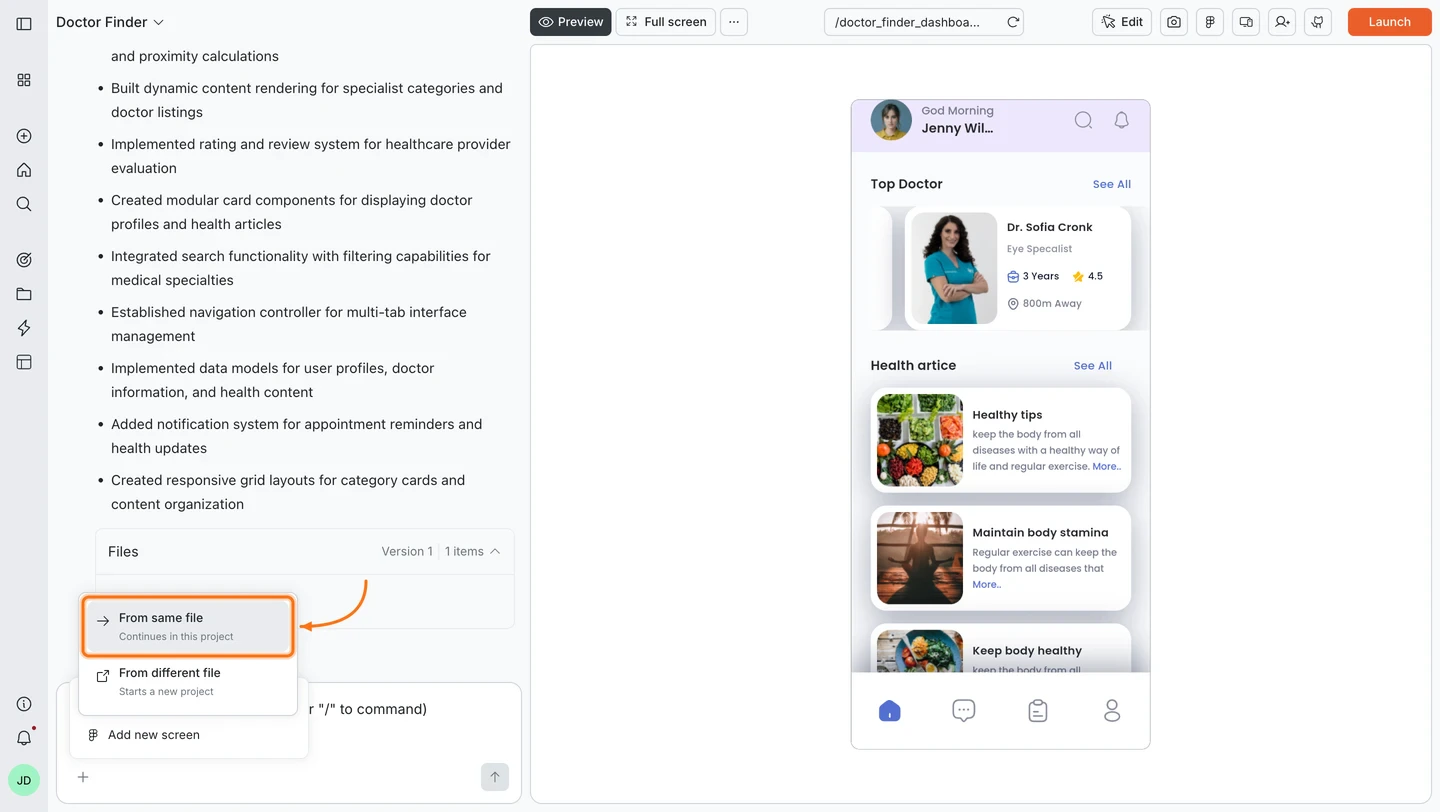
Task: Open the device preview icon in toolbar
Action: pyautogui.click(x=1246, y=22)
